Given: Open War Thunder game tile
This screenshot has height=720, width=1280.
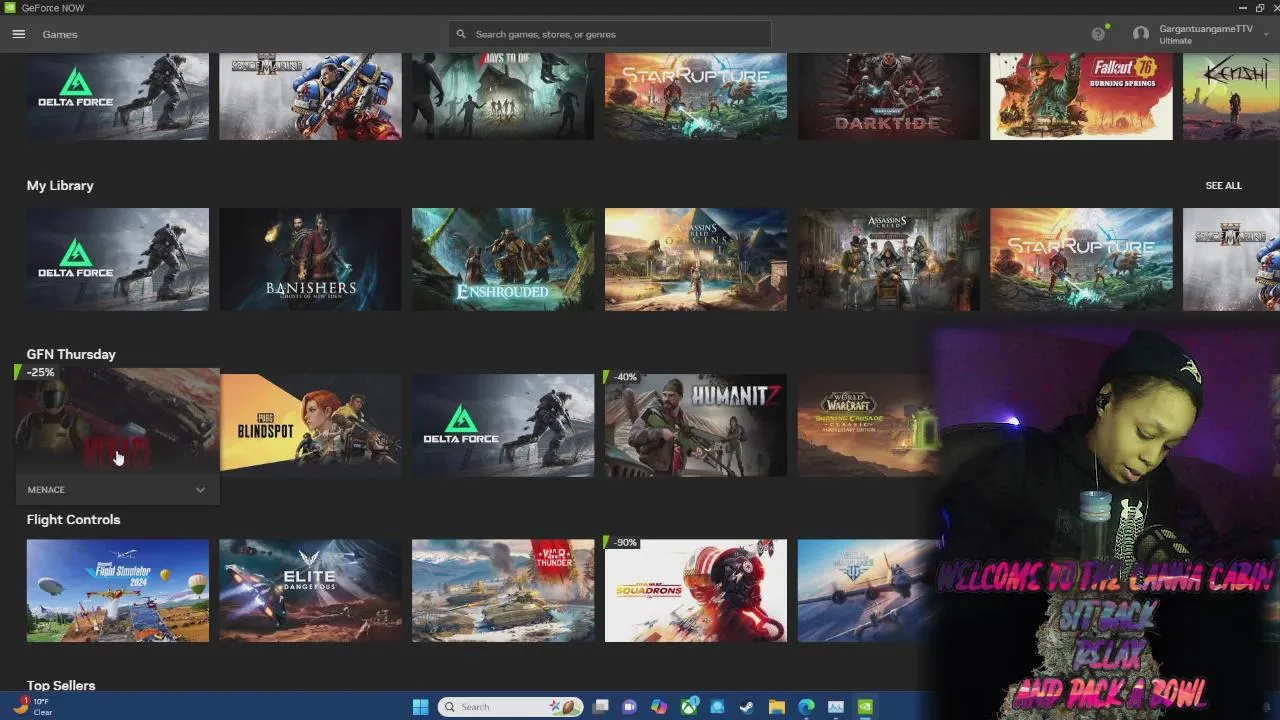Looking at the screenshot, I should 503,590.
